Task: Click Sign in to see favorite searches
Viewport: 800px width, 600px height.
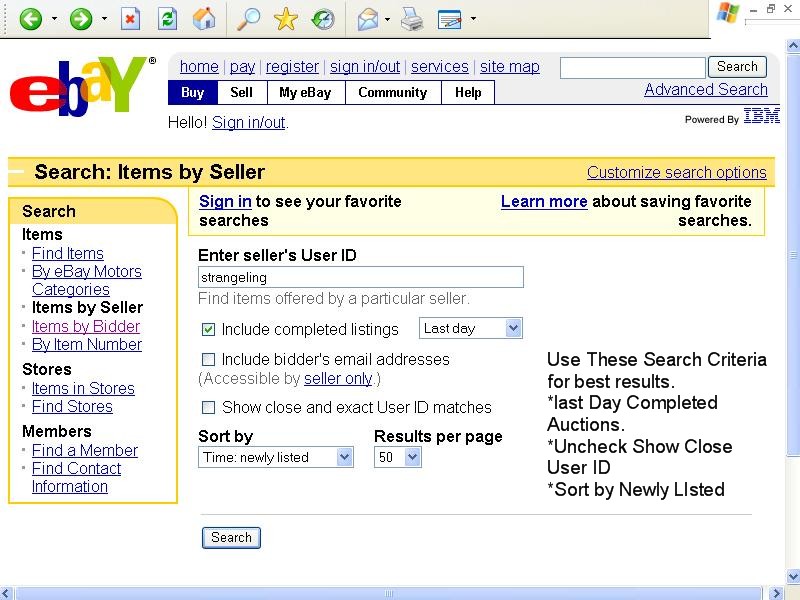Action: point(225,202)
